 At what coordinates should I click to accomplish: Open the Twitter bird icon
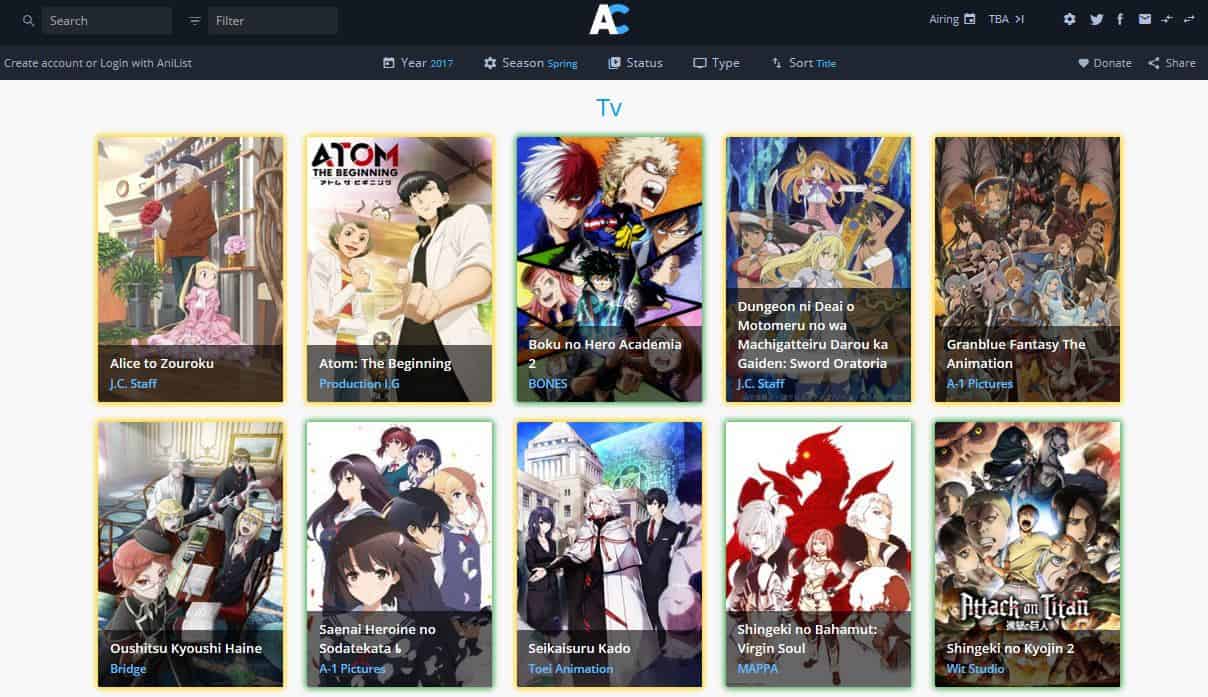click(1096, 19)
